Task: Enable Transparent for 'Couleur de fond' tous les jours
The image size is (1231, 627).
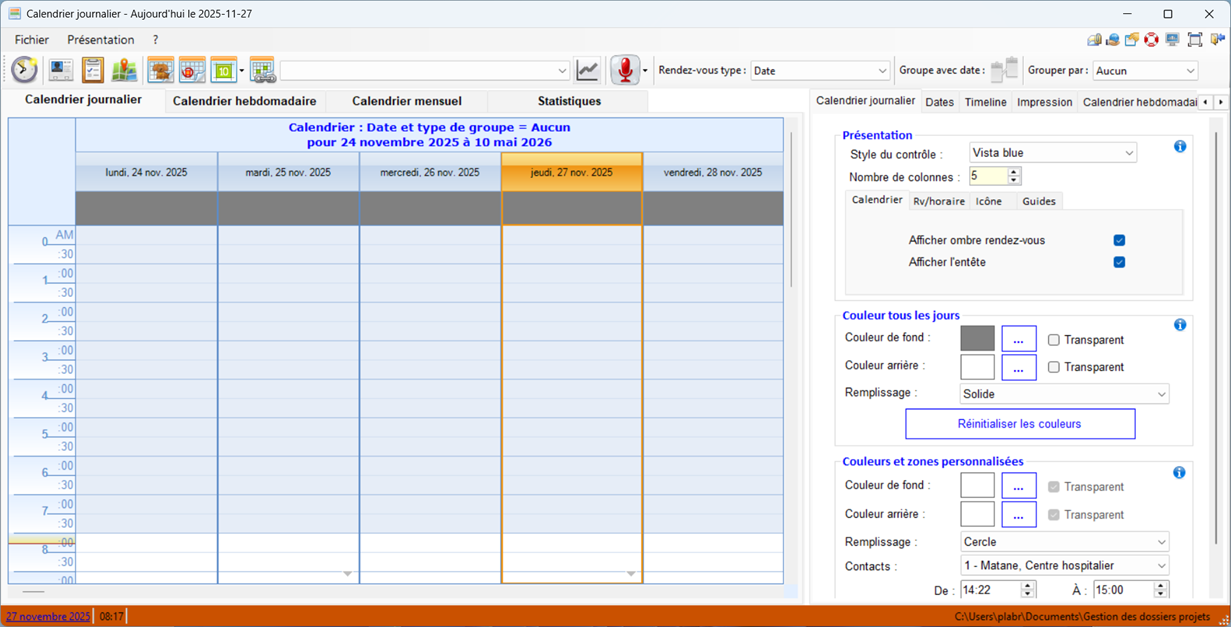Action: [x=1054, y=340]
